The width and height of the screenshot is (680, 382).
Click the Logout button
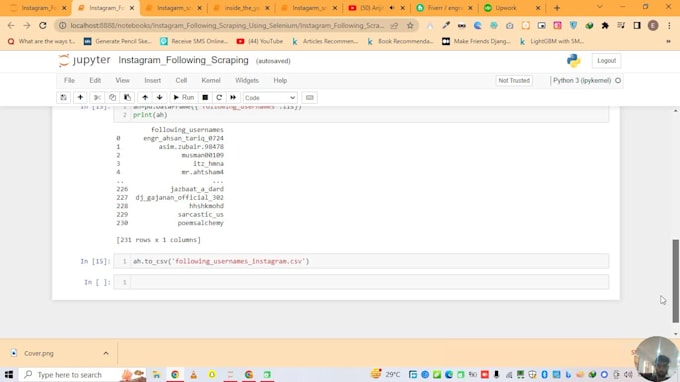click(x=606, y=61)
